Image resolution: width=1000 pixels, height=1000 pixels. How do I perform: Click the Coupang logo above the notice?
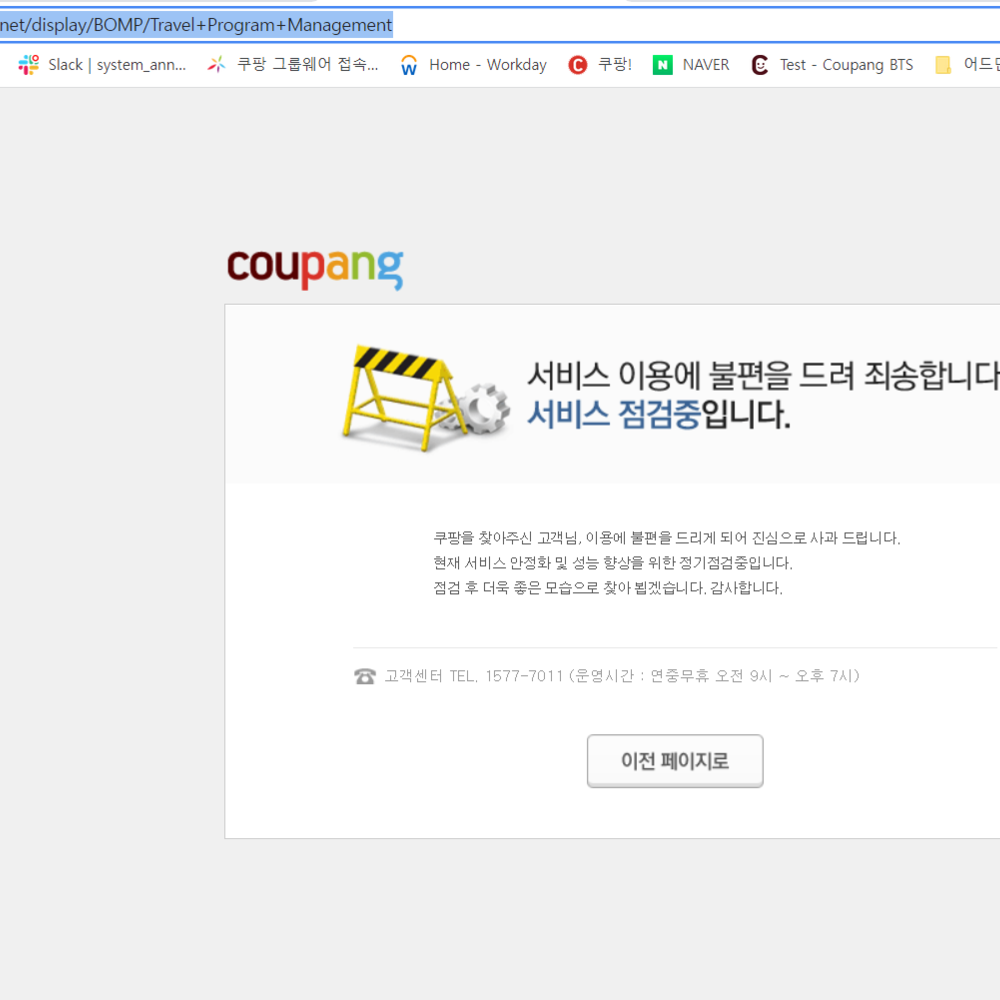pos(315,268)
